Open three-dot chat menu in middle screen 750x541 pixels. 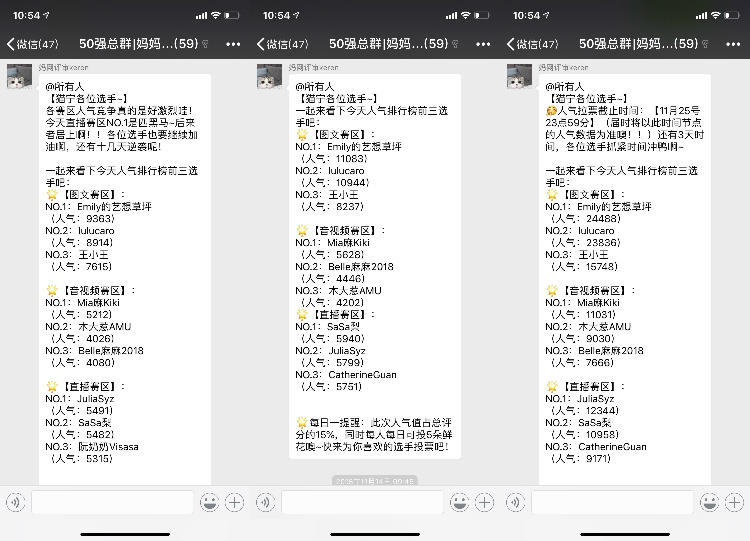(483, 44)
